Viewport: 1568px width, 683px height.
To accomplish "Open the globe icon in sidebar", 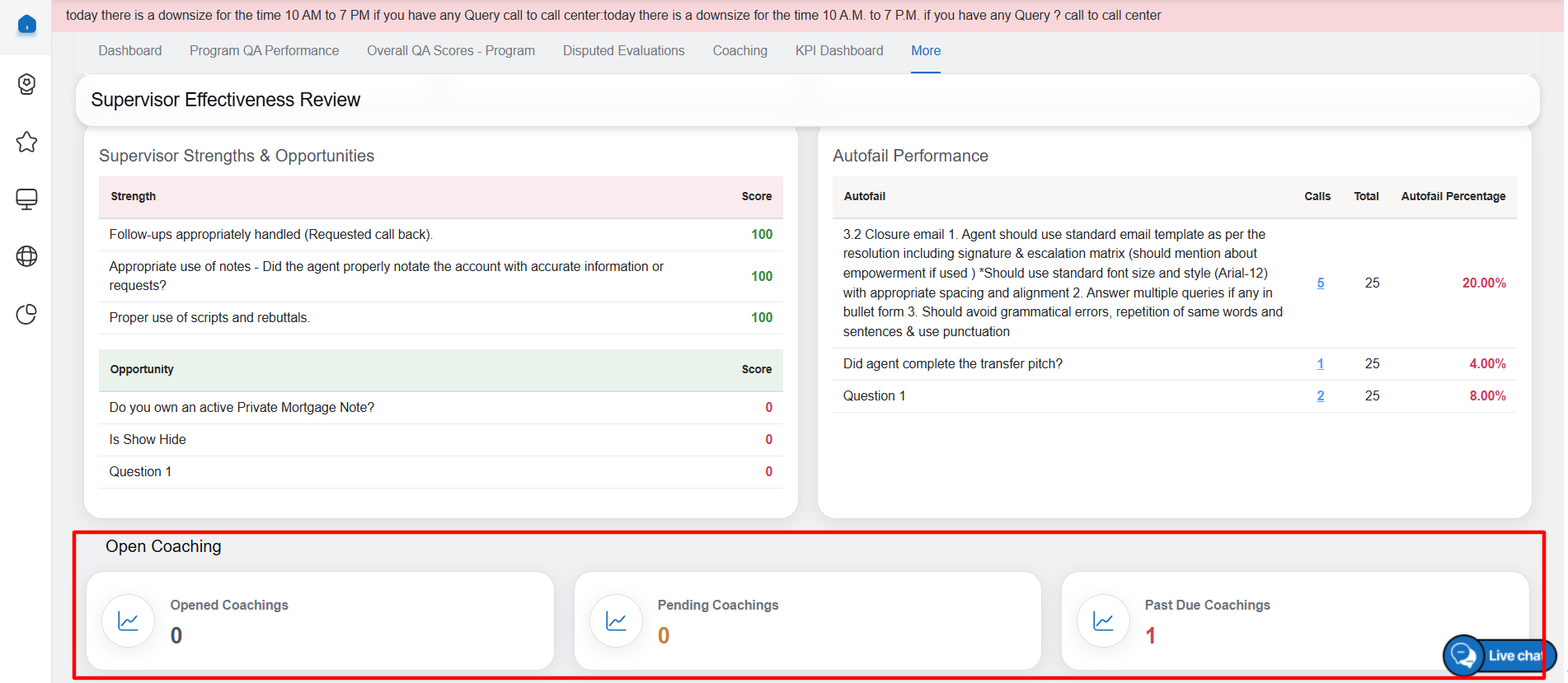I will coord(26,256).
